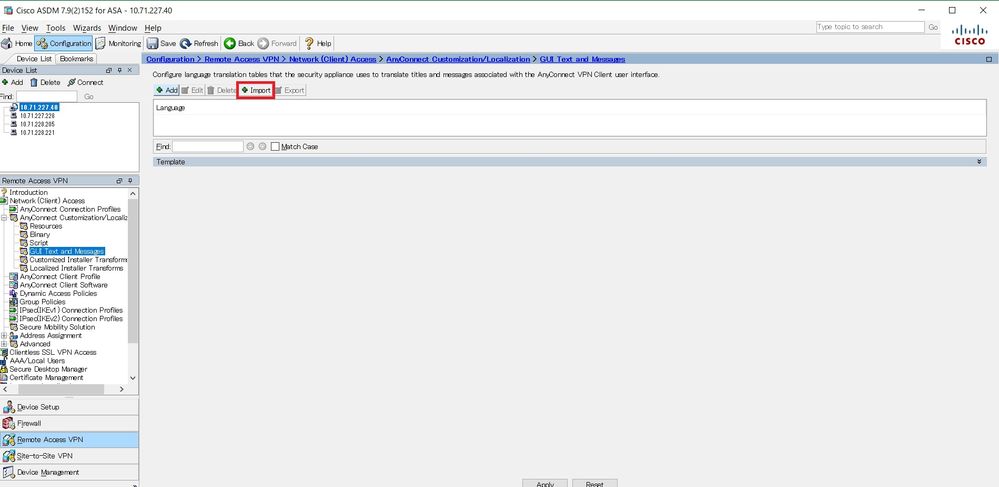The image size is (999, 487).
Task: Open Help from the toolbar
Action: click(317, 43)
